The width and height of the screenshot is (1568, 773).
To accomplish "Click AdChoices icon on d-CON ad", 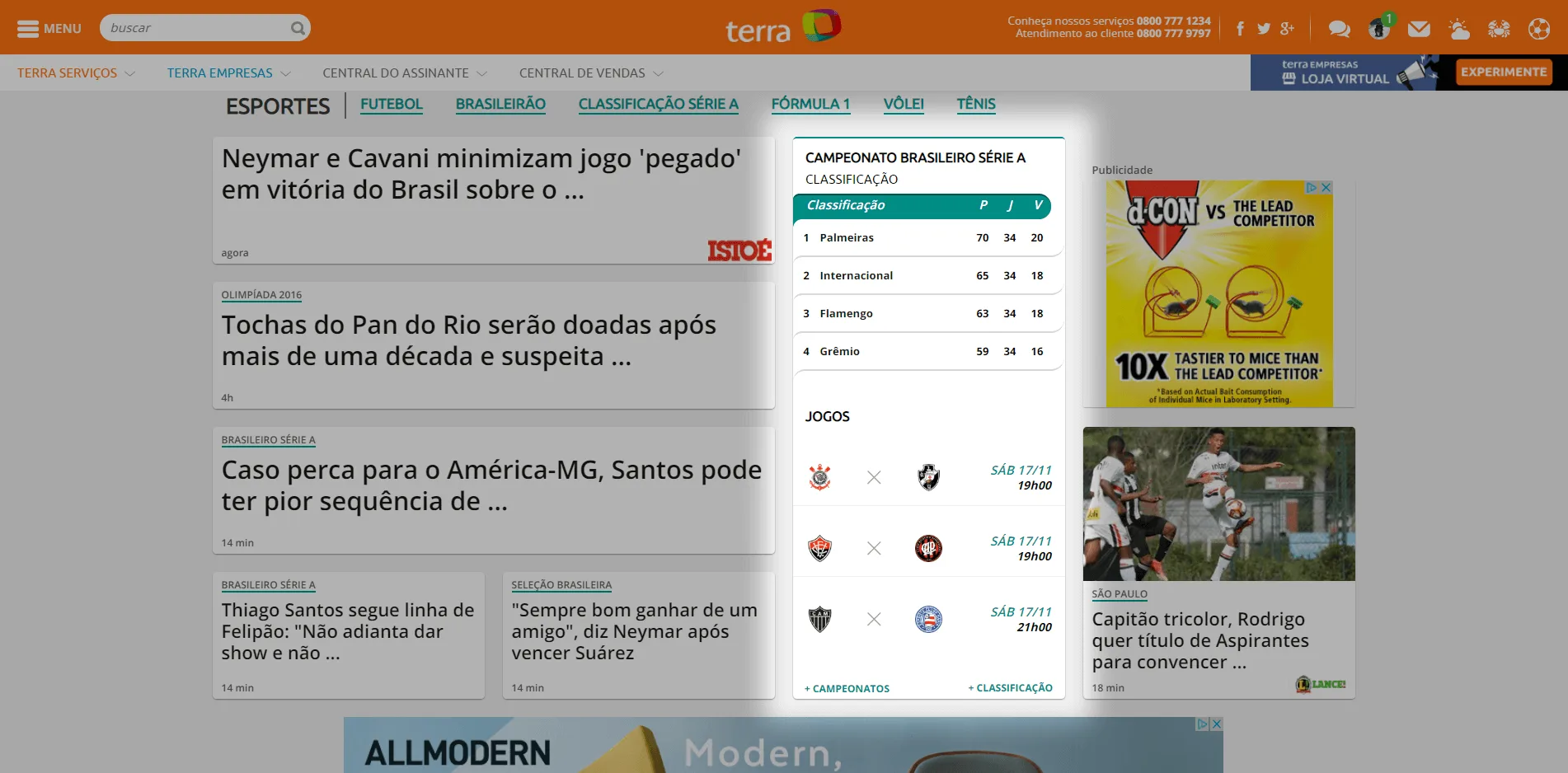I will click(x=1312, y=187).
